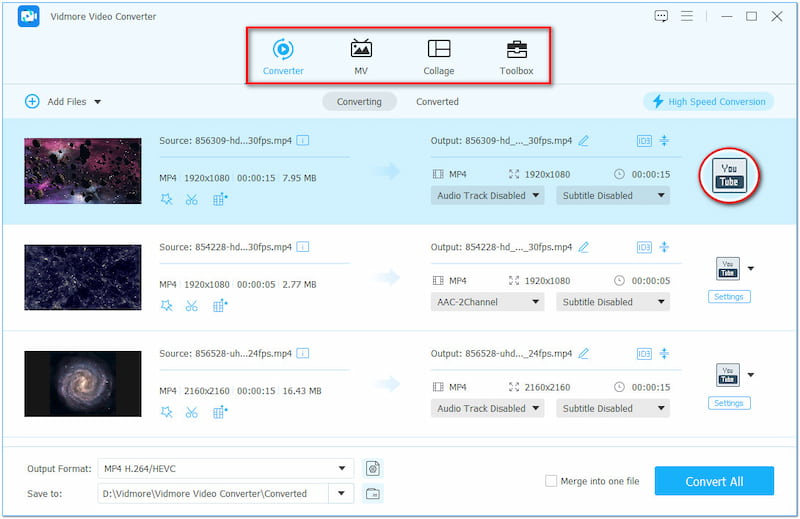The height and width of the screenshot is (519, 800).
Task: Open the Output Format dropdown
Action: 225,468
